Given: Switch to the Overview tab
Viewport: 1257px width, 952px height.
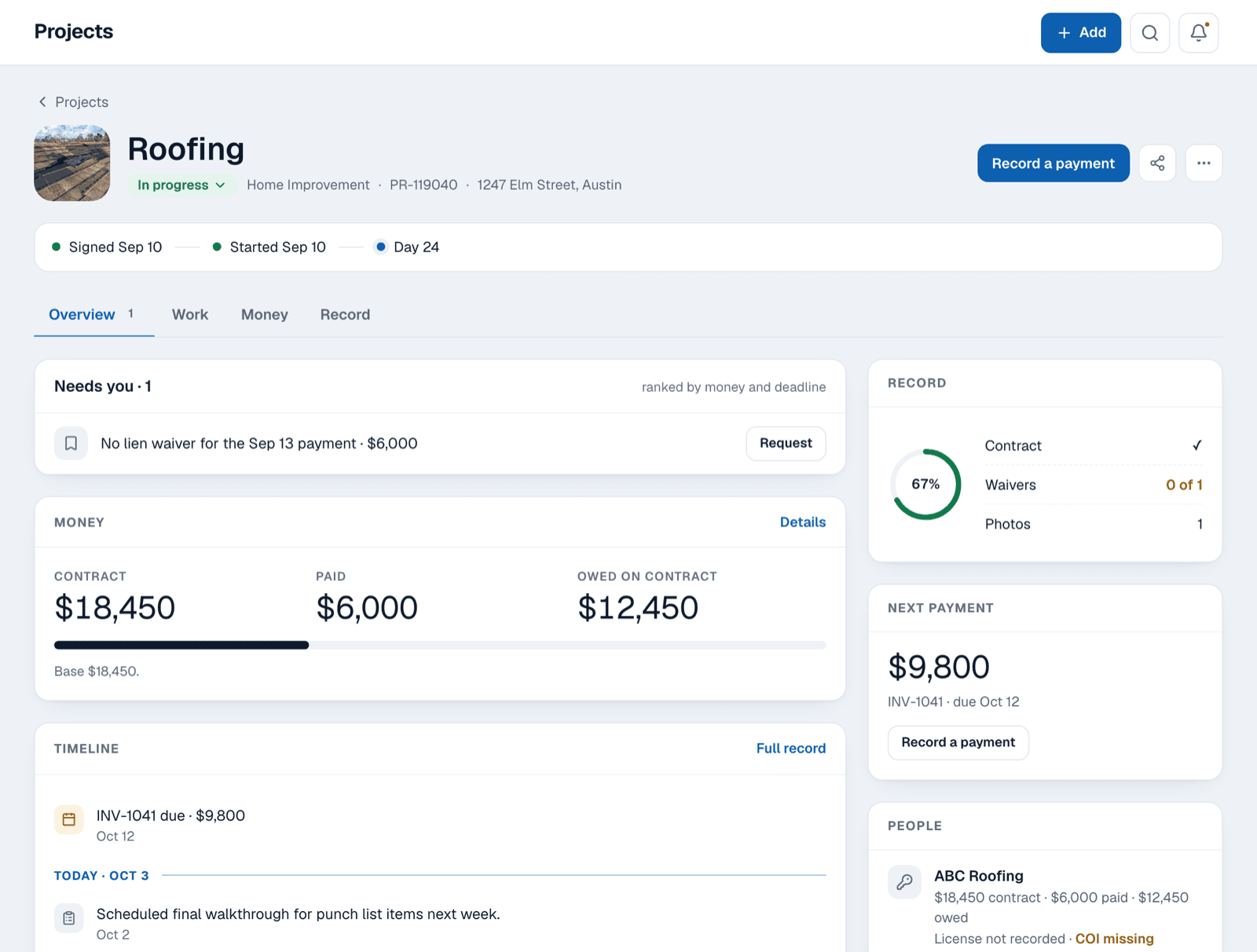Looking at the screenshot, I should tap(93, 315).
